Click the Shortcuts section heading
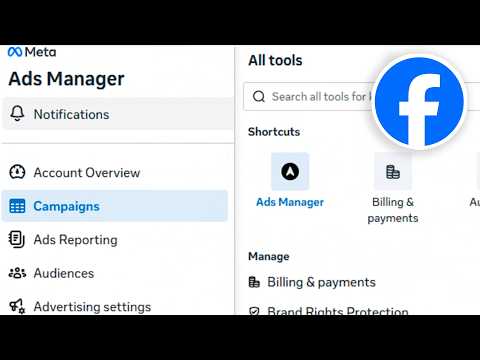480x360 pixels. click(274, 132)
